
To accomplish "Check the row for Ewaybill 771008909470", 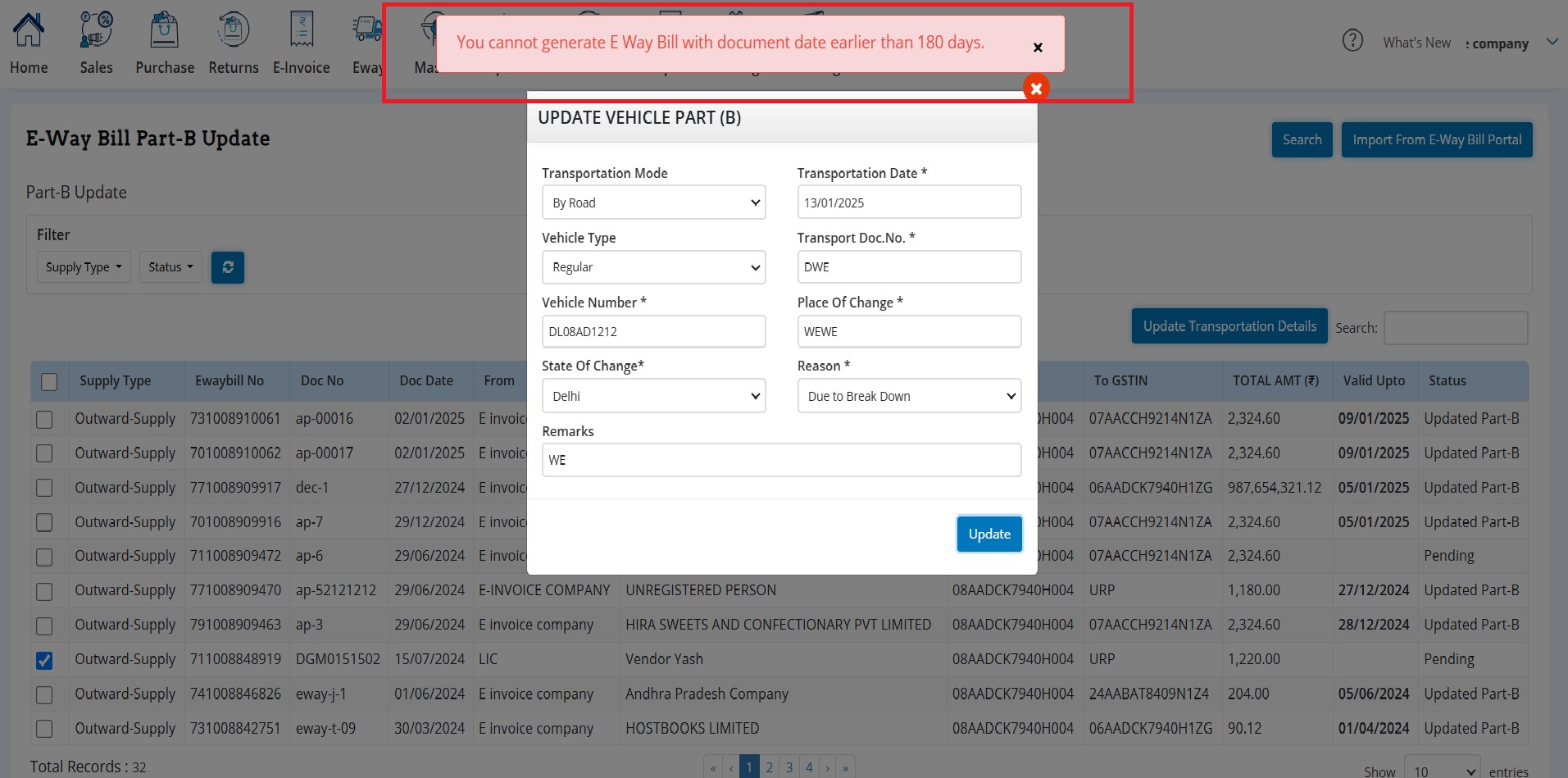I will [x=44, y=591].
